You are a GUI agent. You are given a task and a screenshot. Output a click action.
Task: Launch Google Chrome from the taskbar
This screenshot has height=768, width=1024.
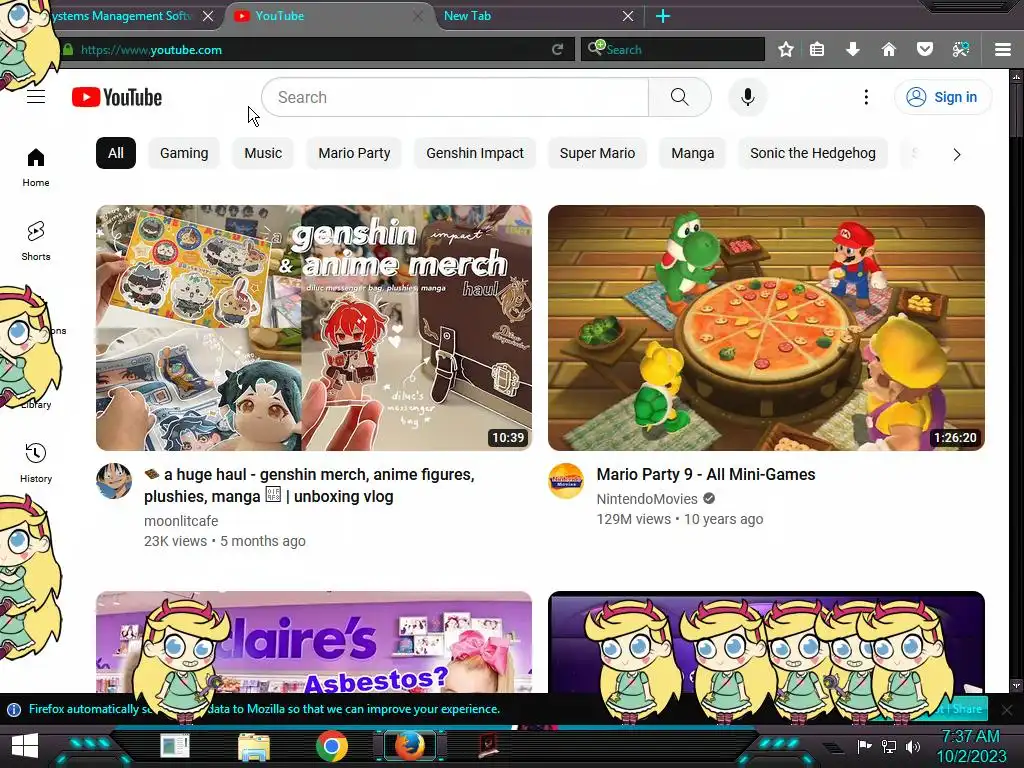click(x=332, y=746)
